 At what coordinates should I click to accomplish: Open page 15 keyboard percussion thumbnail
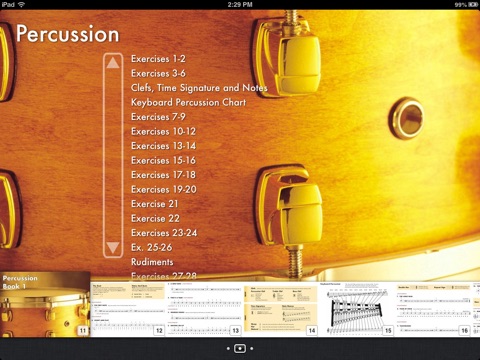click(x=356, y=309)
